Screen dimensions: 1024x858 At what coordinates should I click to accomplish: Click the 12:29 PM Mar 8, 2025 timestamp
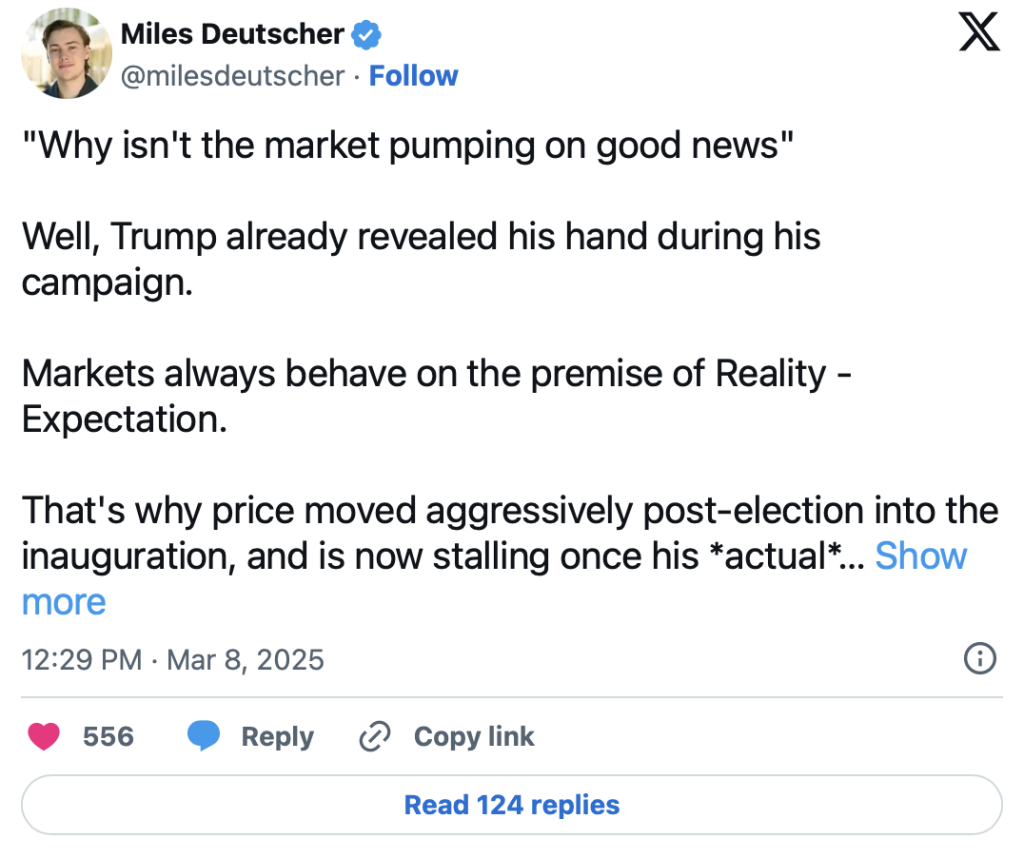172,660
